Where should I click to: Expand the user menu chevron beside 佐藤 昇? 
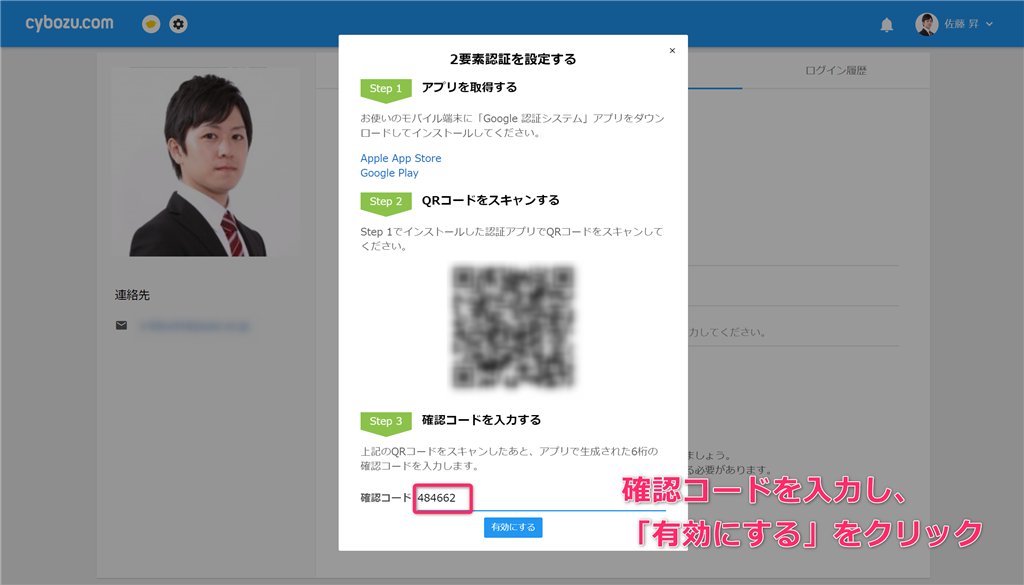click(x=989, y=24)
